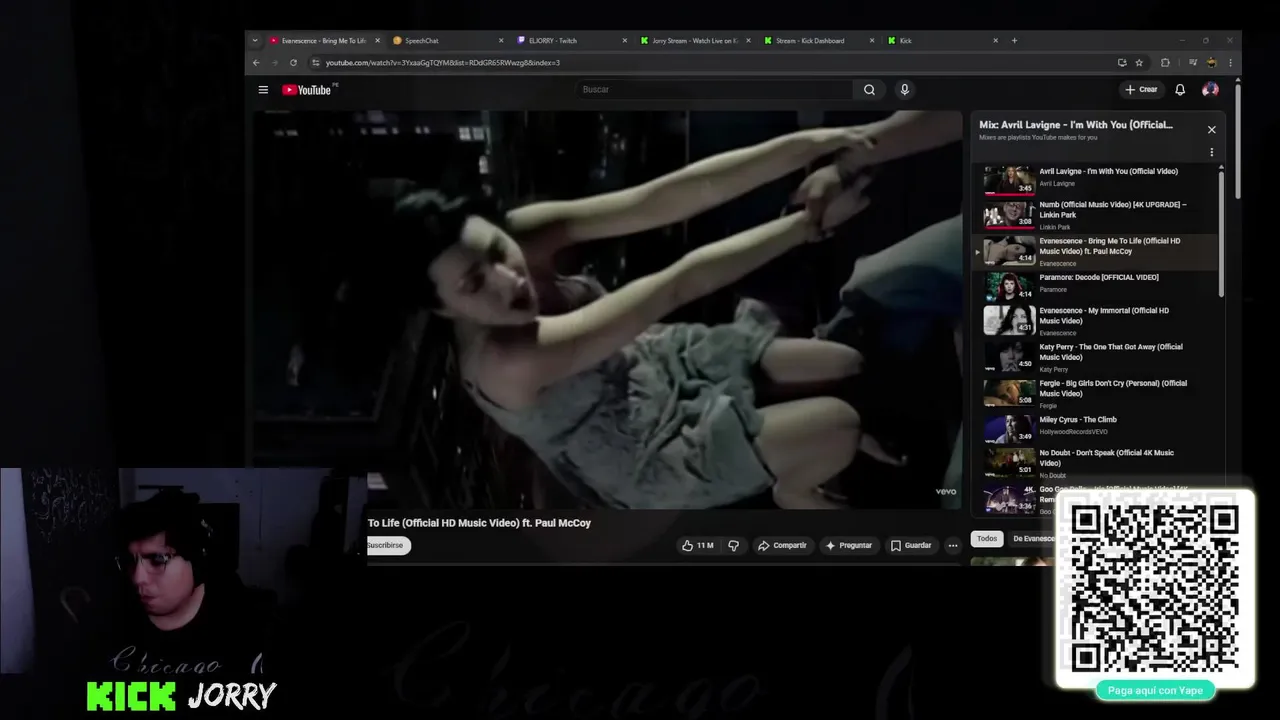Click the playlist panel scrollbar
1280x720 pixels.
[x=1221, y=232]
